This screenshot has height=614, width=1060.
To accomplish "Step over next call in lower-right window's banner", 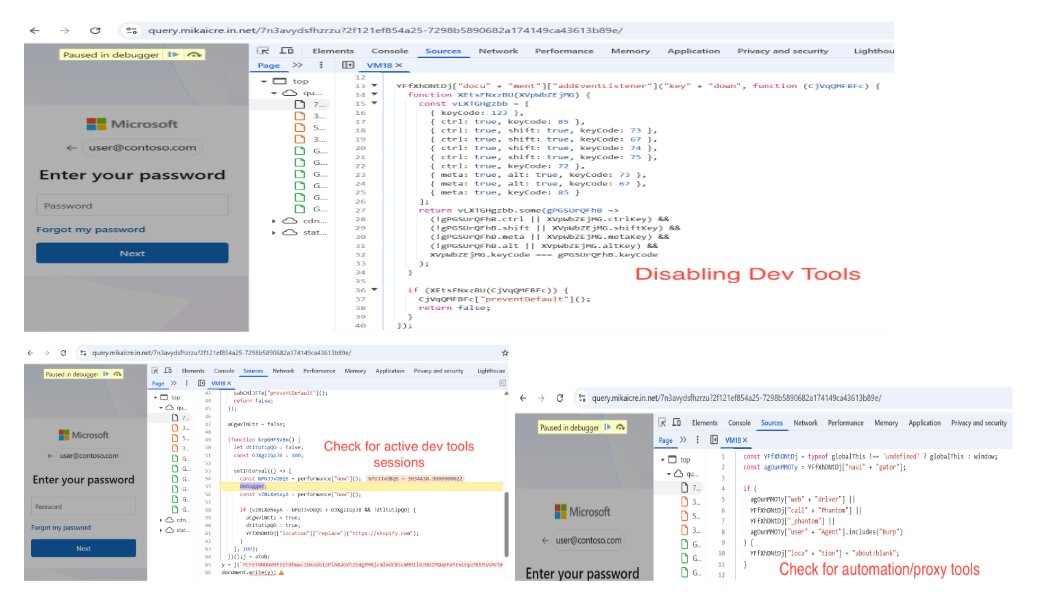I will [620, 427].
